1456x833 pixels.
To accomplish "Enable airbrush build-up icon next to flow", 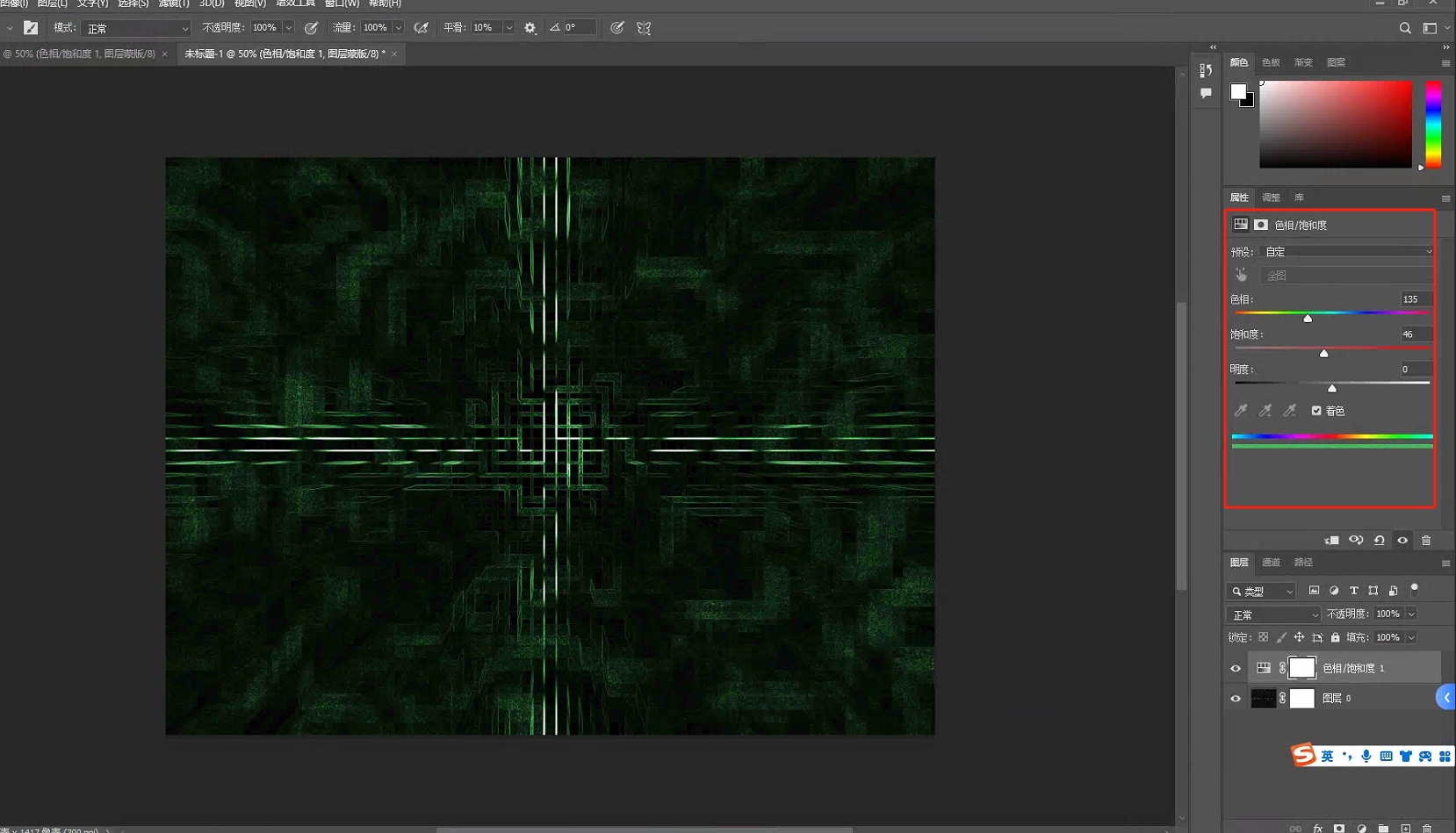I will 422,28.
